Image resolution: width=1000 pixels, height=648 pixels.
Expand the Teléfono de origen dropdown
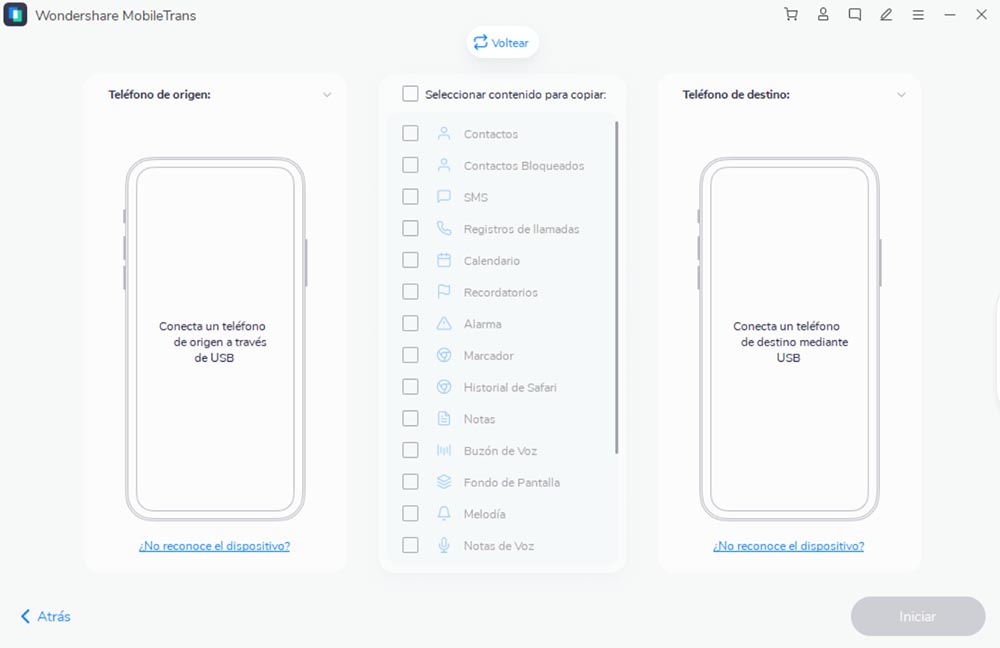327,94
